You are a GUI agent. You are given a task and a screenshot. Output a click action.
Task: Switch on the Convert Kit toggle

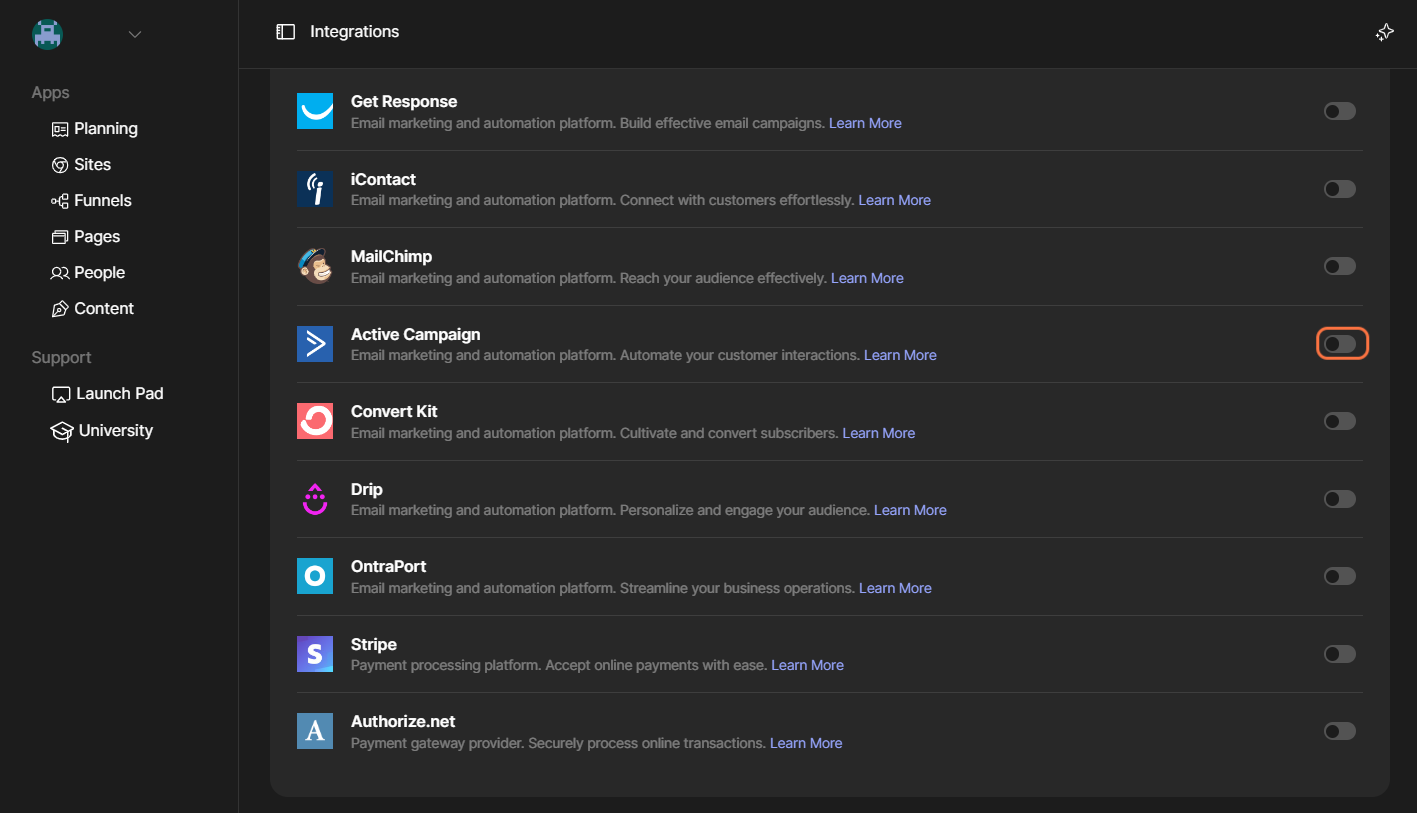[x=1340, y=421]
